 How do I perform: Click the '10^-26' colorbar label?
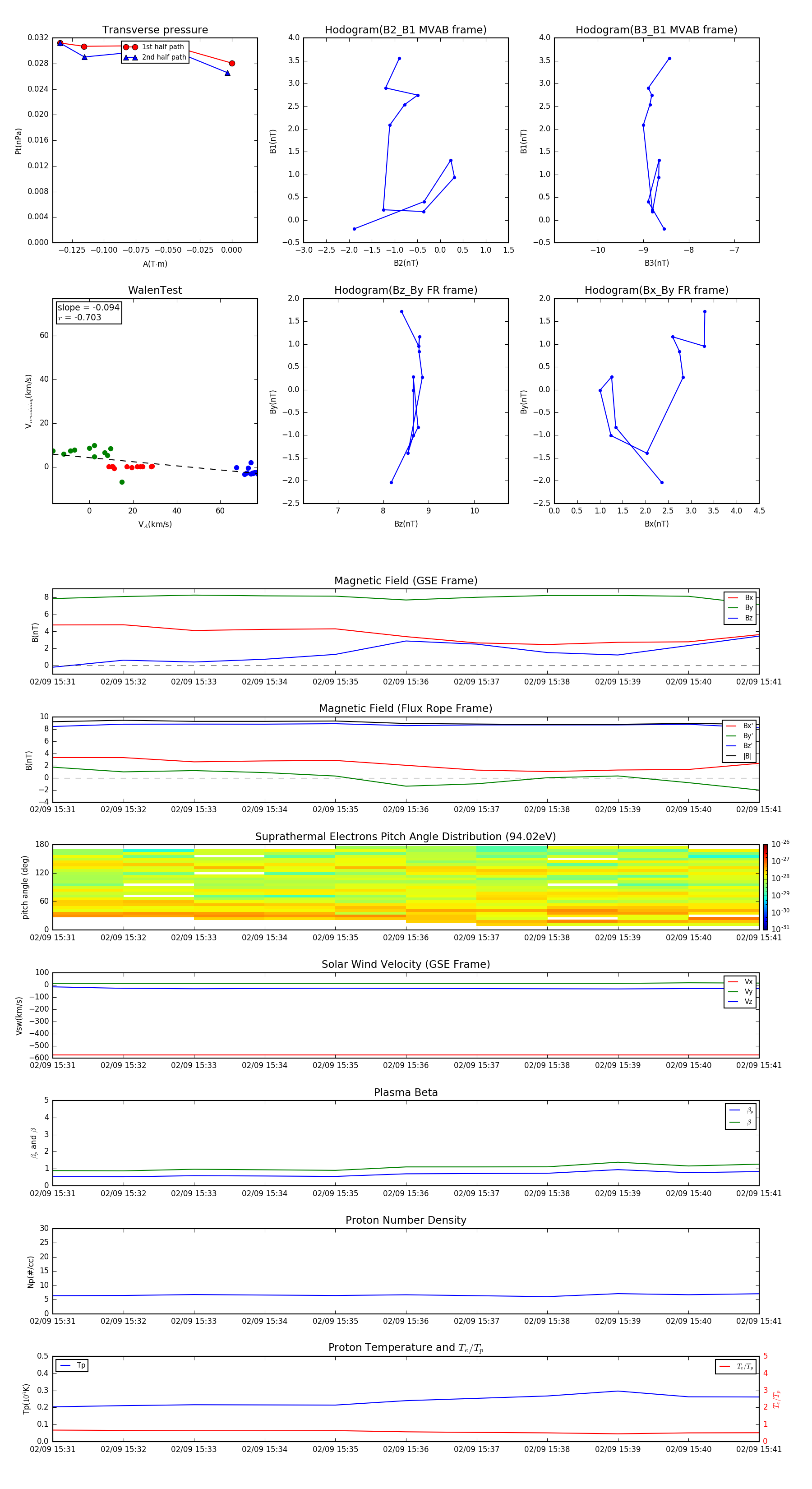781,845
